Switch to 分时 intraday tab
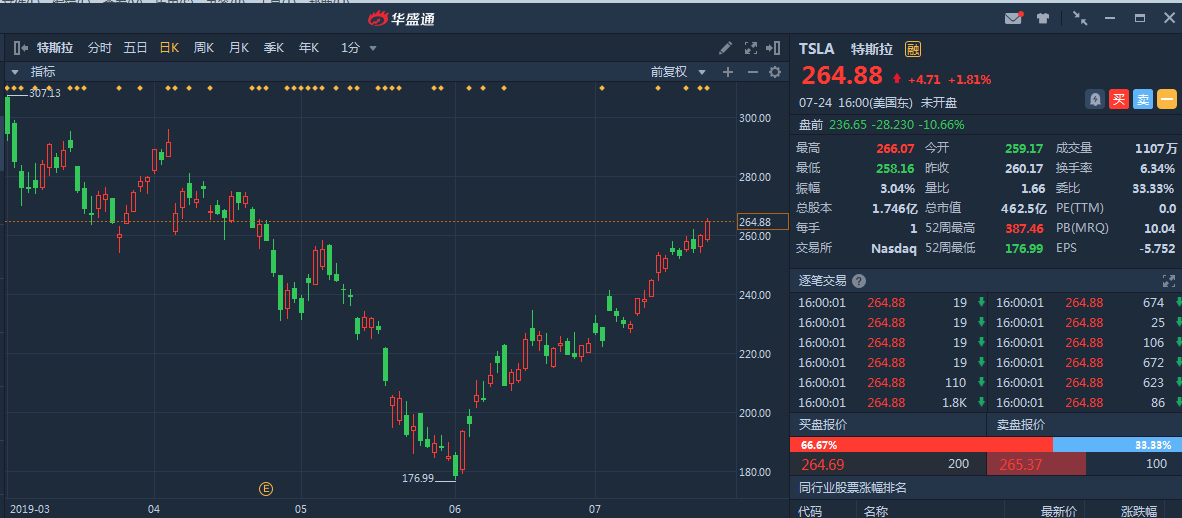1182x518 pixels. 100,47
